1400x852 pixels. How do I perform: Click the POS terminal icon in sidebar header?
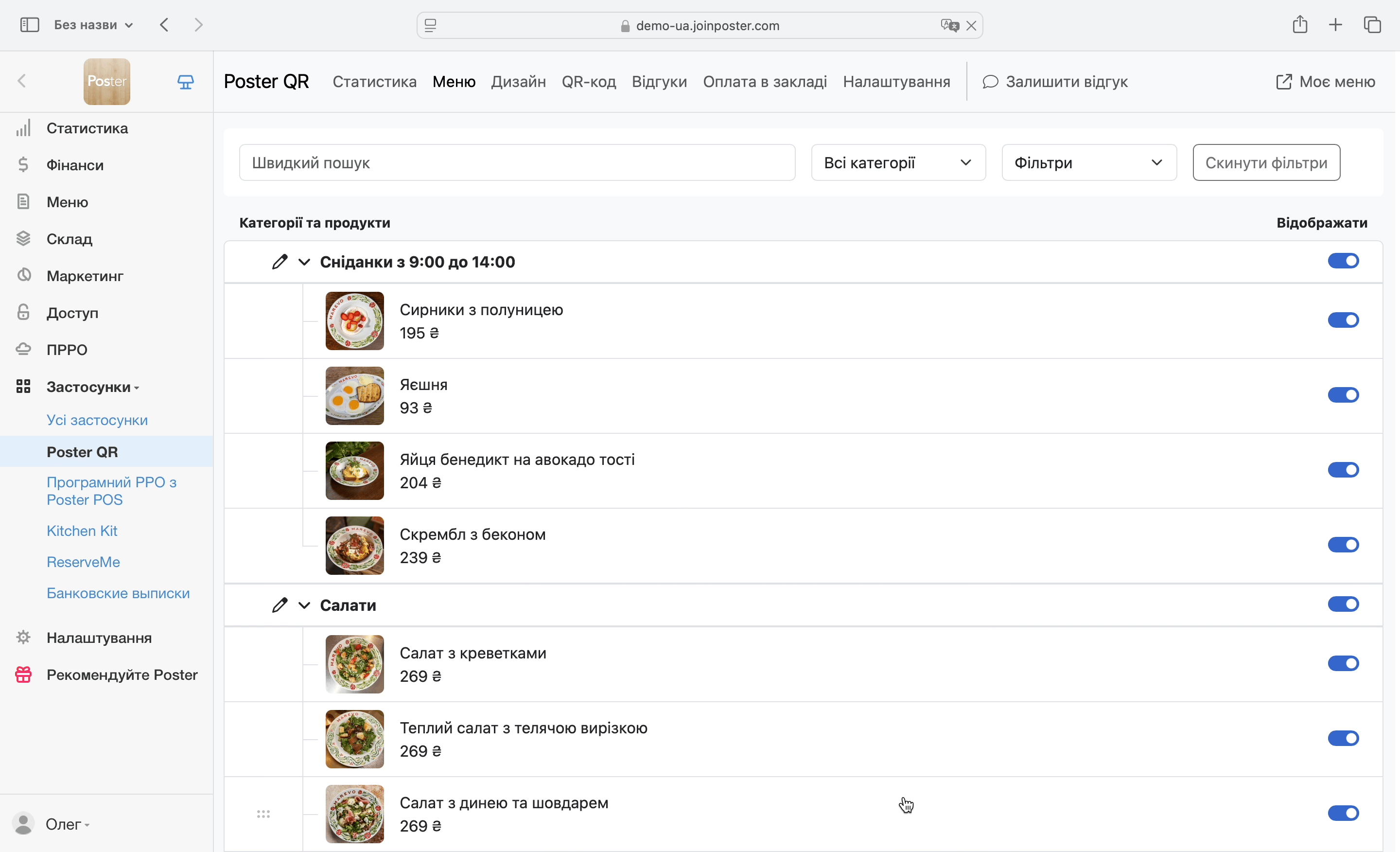(x=185, y=82)
